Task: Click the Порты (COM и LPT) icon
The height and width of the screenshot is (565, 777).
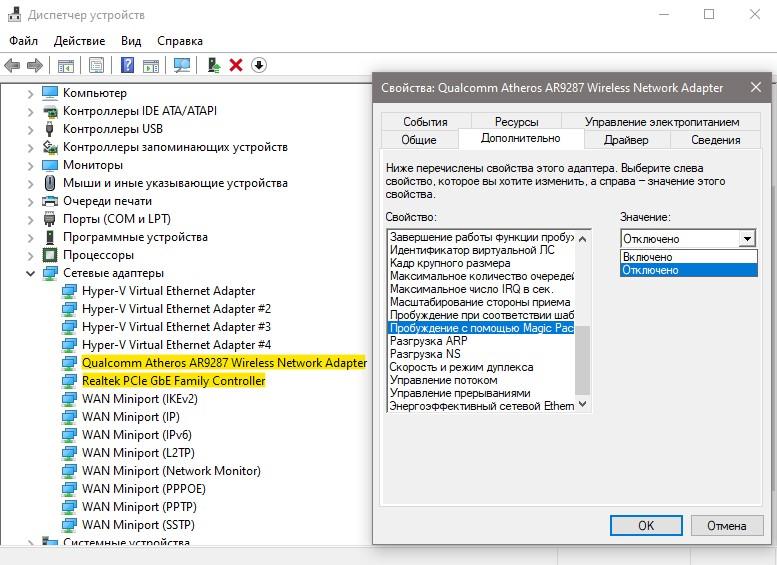Action: click(x=50, y=219)
